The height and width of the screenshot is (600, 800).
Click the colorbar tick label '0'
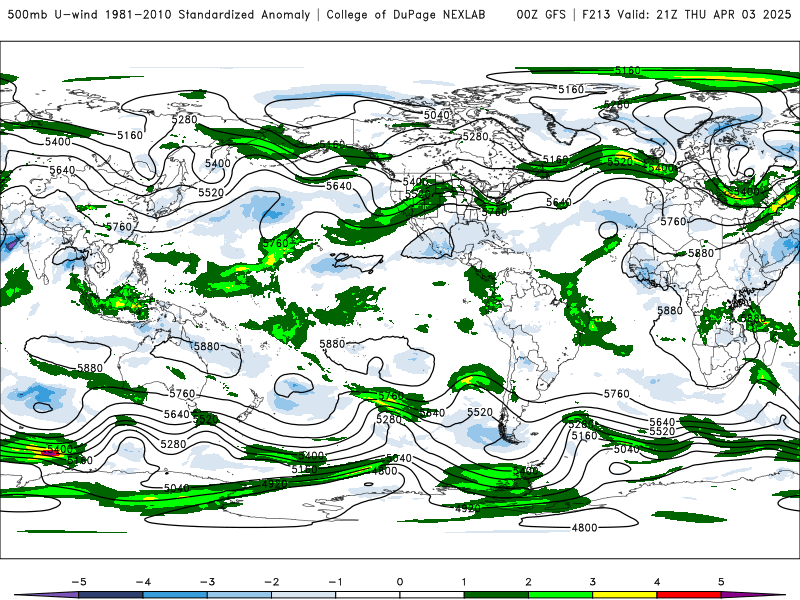pyautogui.click(x=400, y=582)
